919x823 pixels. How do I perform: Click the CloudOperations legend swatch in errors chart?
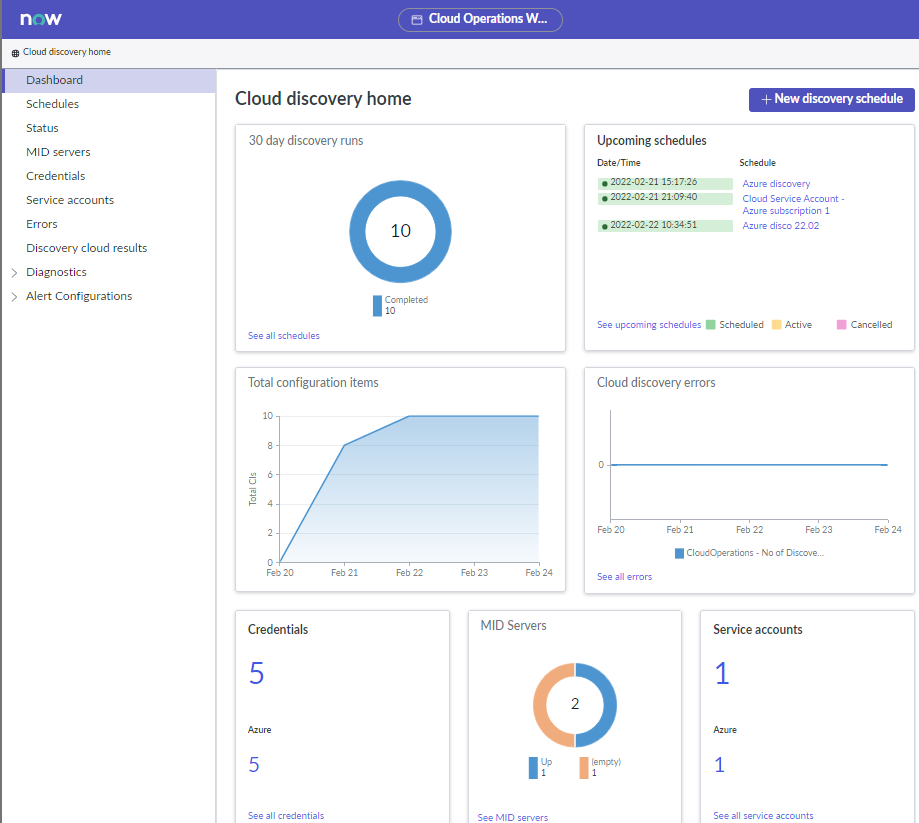(679, 553)
